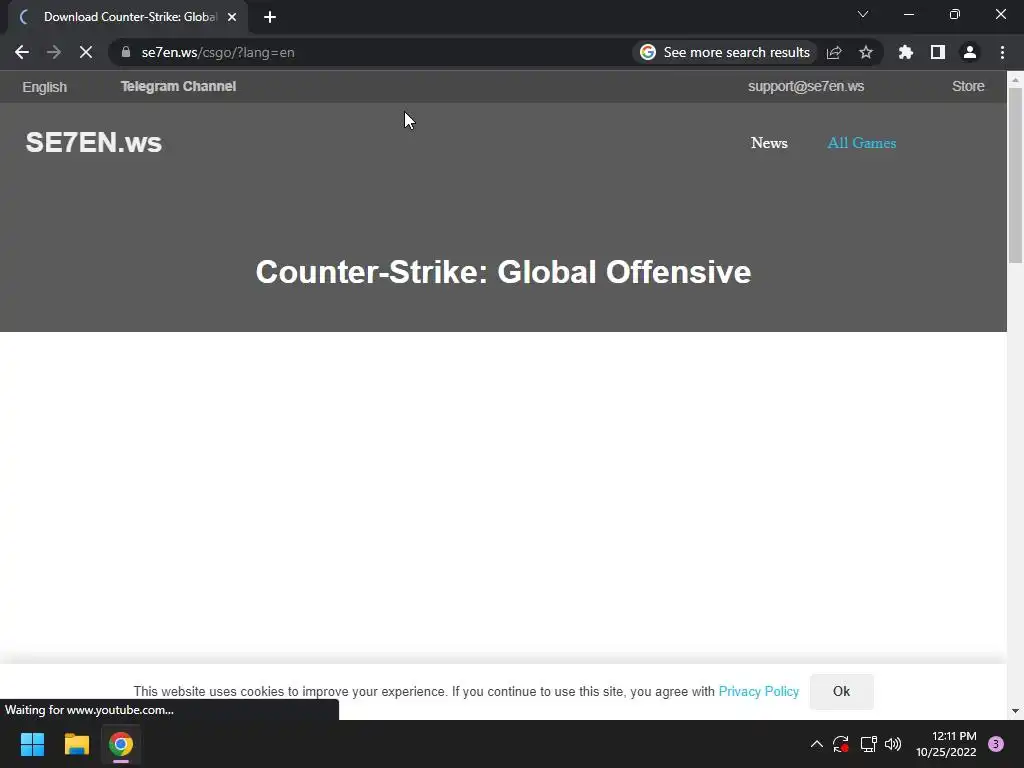Go to SE7EN.ws homepage logo
The width and height of the screenshot is (1024, 768).
click(93, 142)
